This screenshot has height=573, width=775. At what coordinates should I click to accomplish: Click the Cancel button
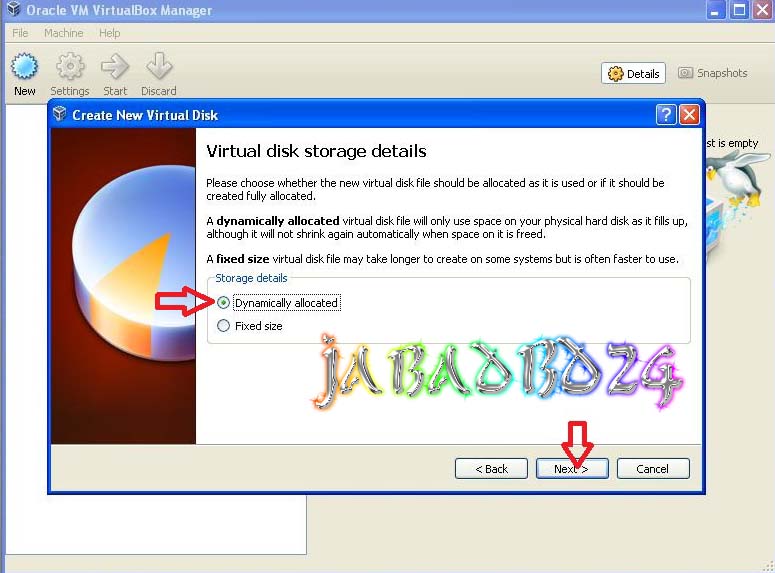[x=653, y=469]
